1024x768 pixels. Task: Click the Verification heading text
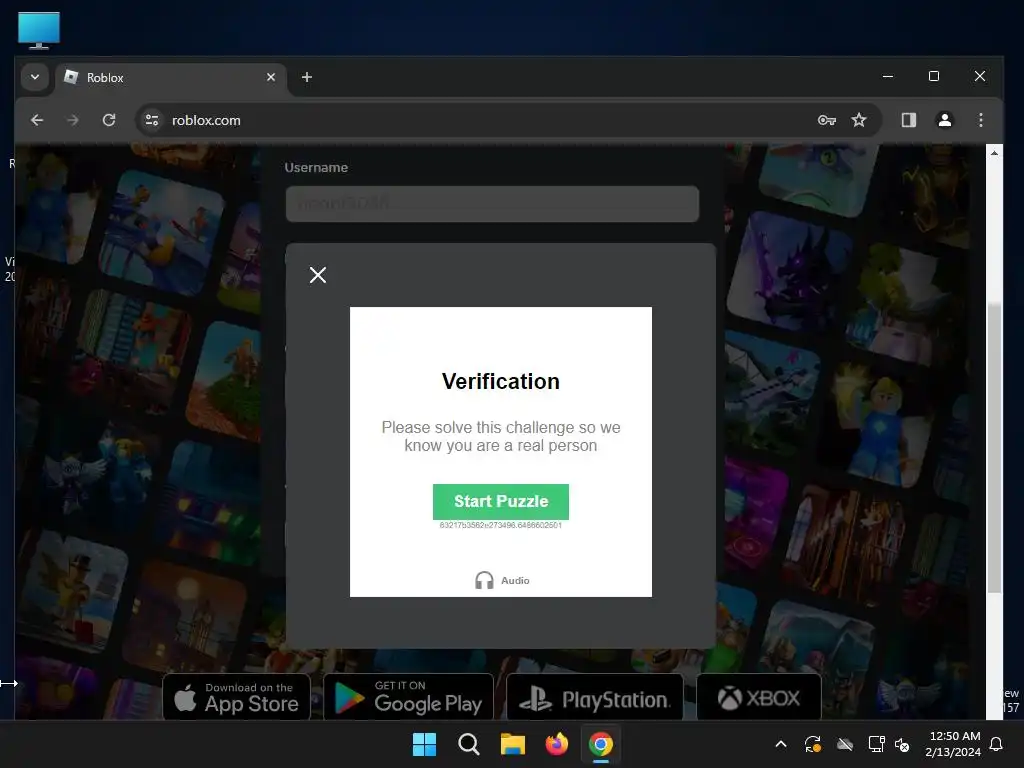click(501, 381)
